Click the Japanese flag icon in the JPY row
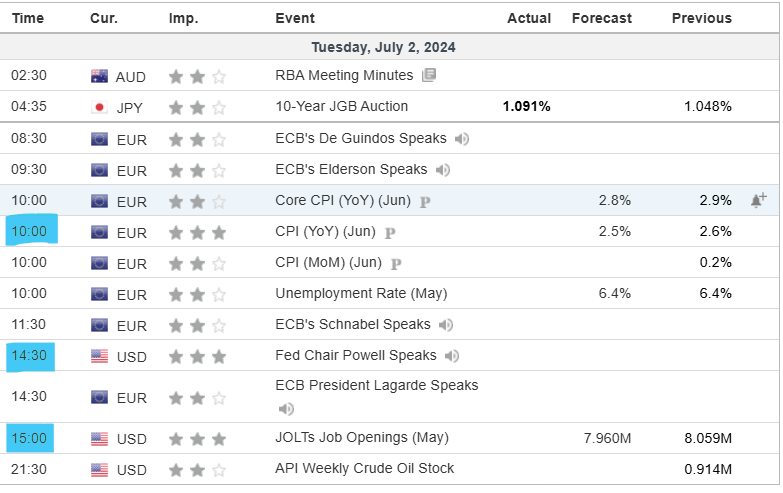The image size is (783, 493). pyautogui.click(x=99, y=107)
